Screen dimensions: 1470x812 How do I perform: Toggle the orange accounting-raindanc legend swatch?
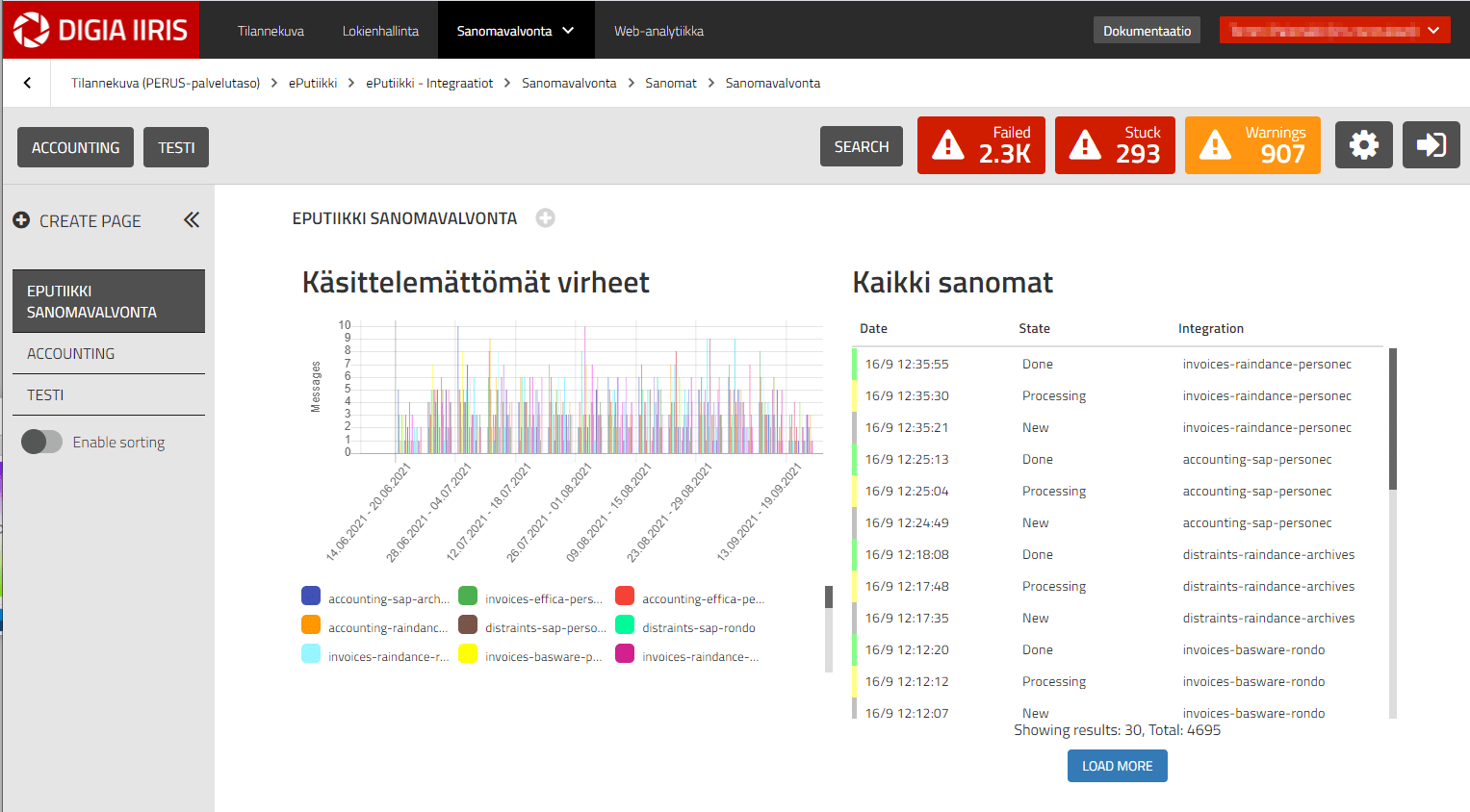tap(311, 625)
